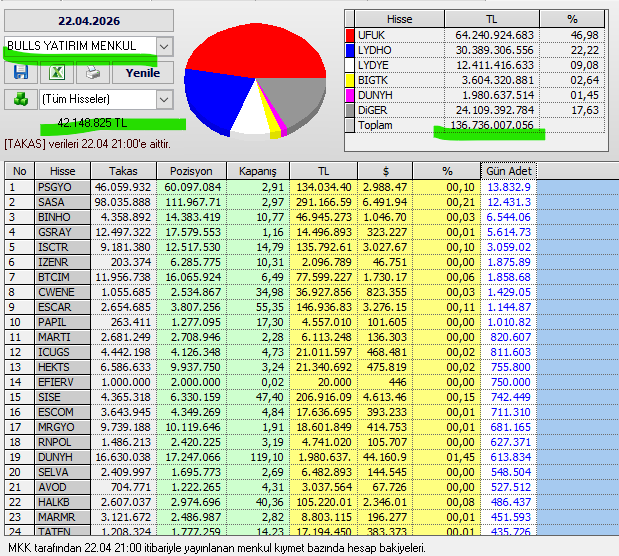
Task: Click the yellow BIGTK color swatch
Action: pos(350,80)
